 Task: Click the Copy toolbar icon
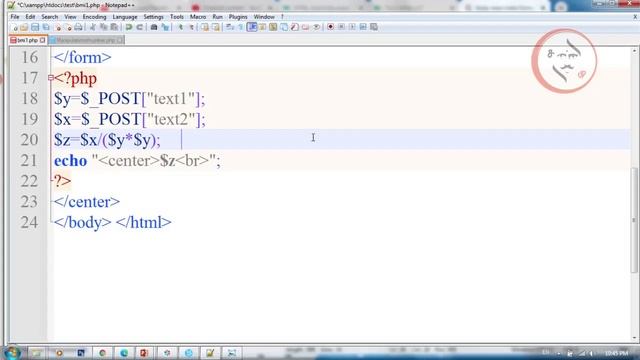pyautogui.click(x=104, y=27)
